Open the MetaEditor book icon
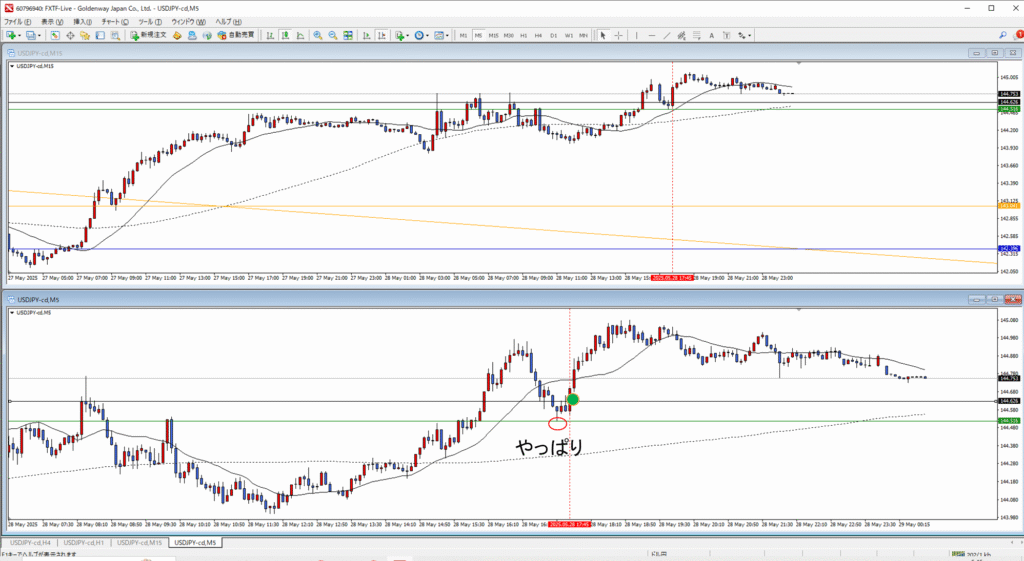 tap(177, 35)
